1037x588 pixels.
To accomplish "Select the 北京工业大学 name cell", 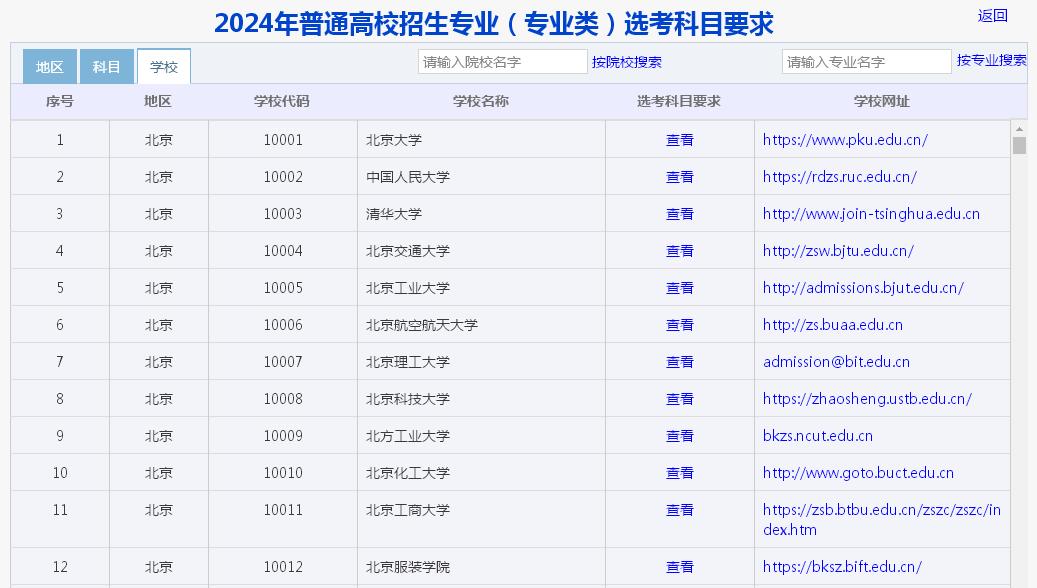I will pyautogui.click(x=481, y=288).
